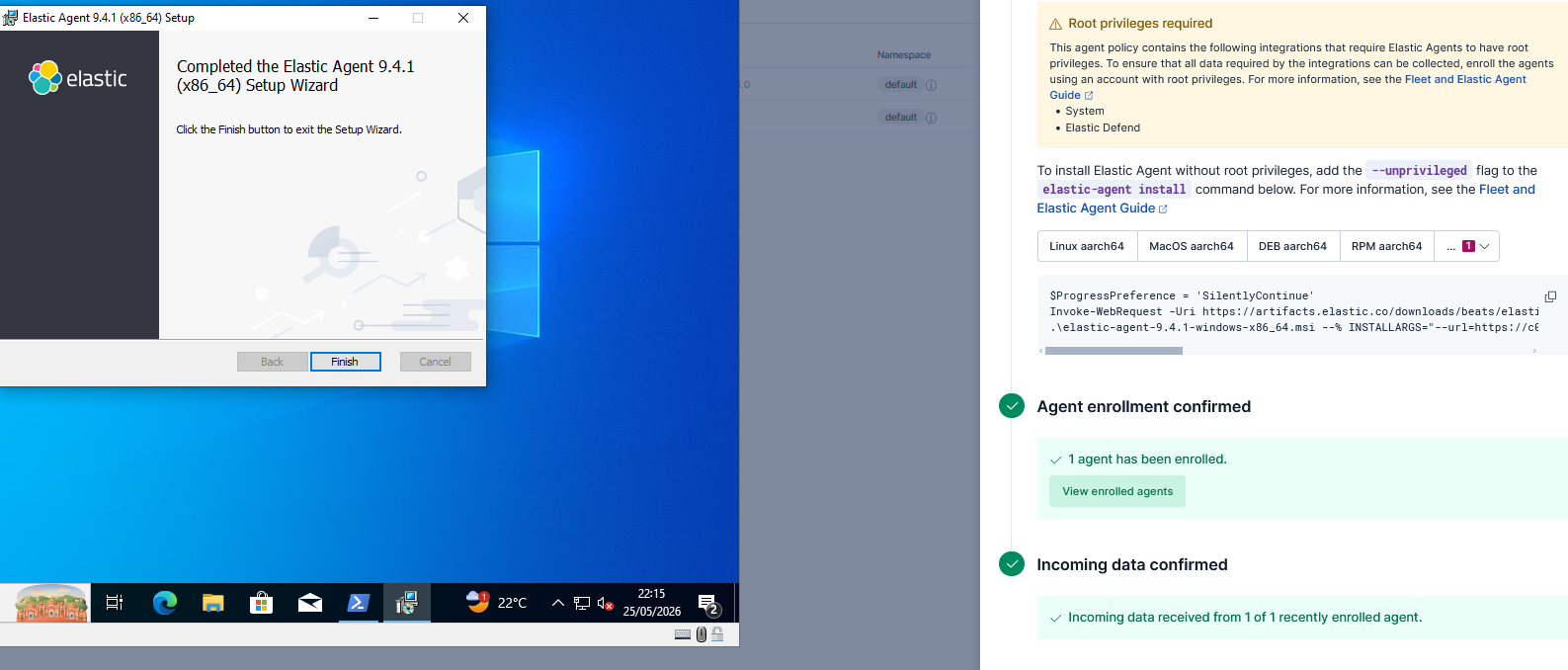
Task: Copy the install command to clipboard
Action: click(x=1550, y=296)
